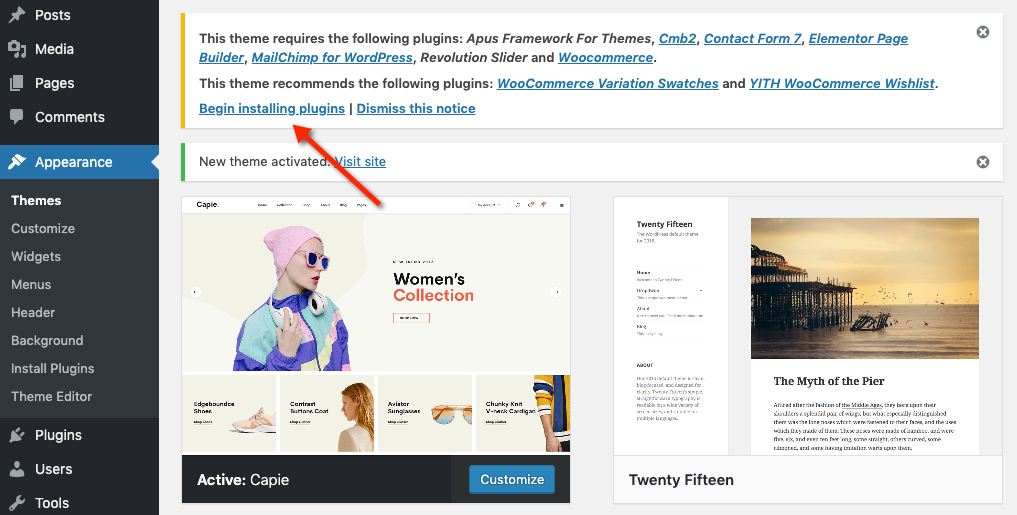Open Install Plugins in the submenu

click(x=53, y=368)
